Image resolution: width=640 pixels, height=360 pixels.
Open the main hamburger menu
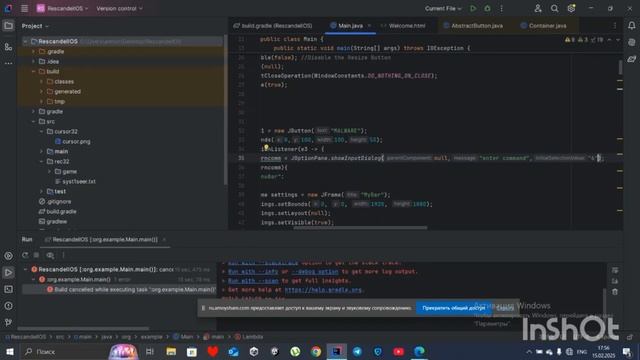tap(24, 8)
